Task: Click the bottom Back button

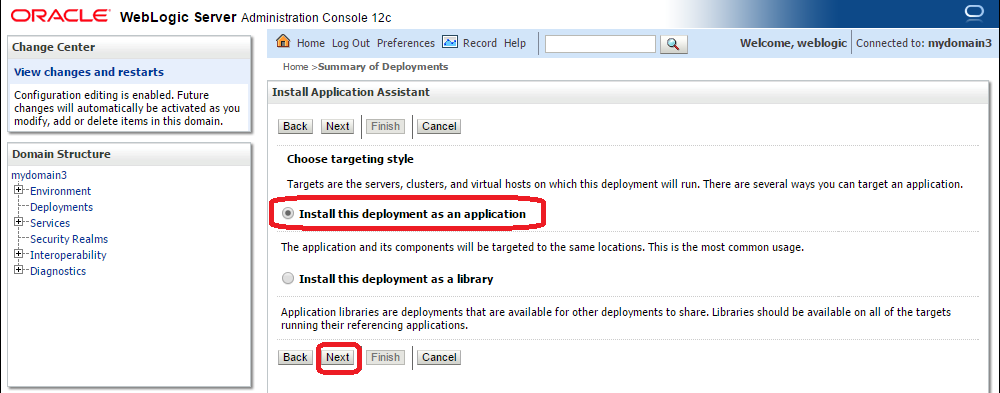Action: coord(295,357)
